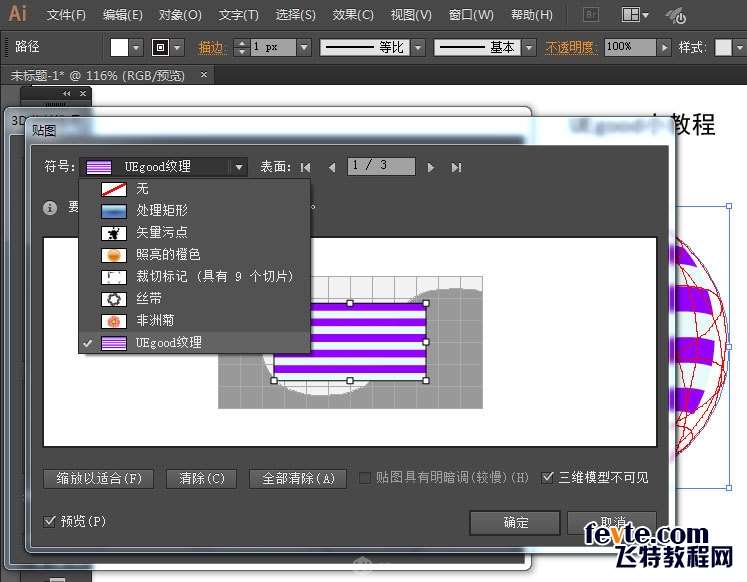Toggle 贴图具有明暗调 checkbox
This screenshot has width=747, height=582.
(x=365, y=478)
